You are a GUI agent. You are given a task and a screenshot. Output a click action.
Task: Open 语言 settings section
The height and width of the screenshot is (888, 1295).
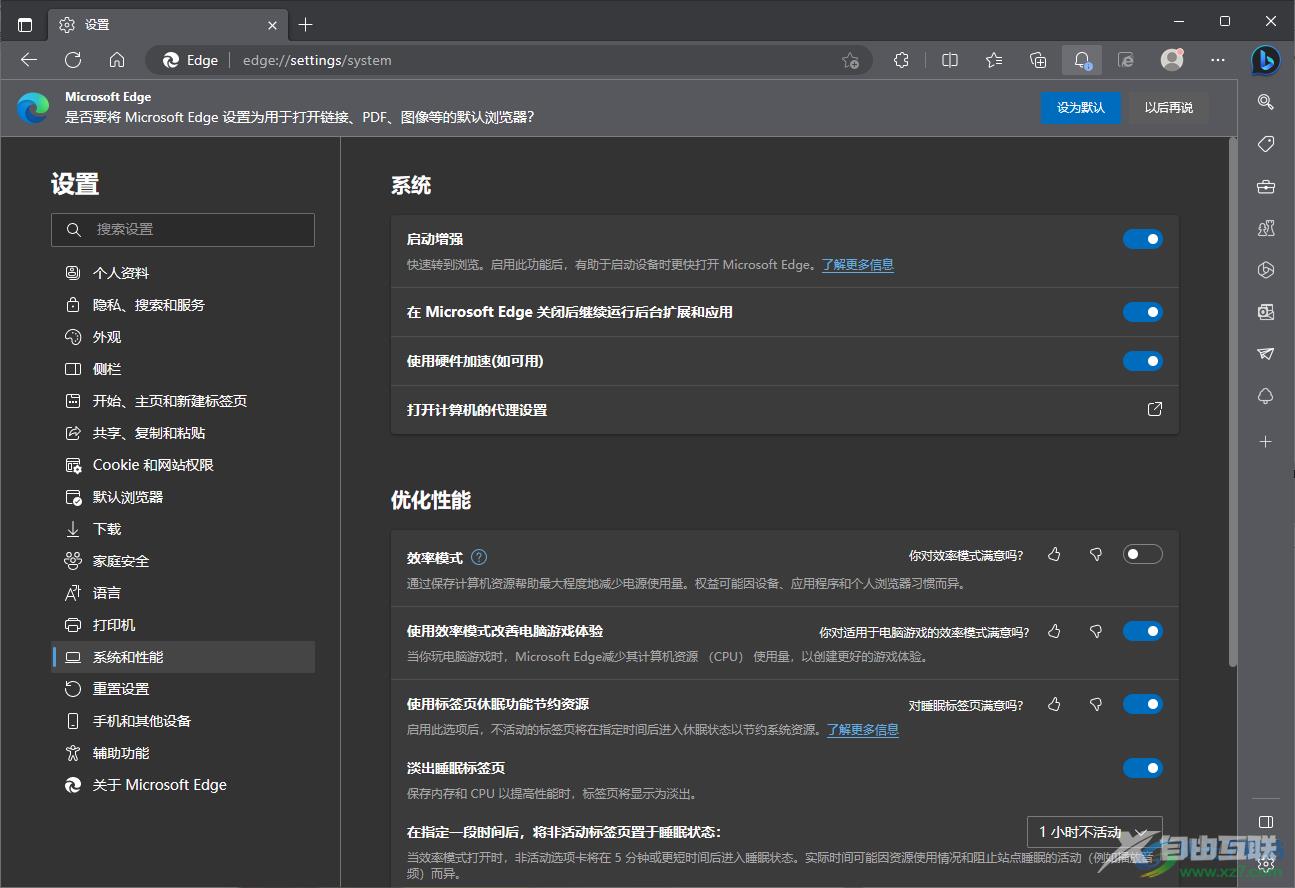pyautogui.click(x=183, y=593)
